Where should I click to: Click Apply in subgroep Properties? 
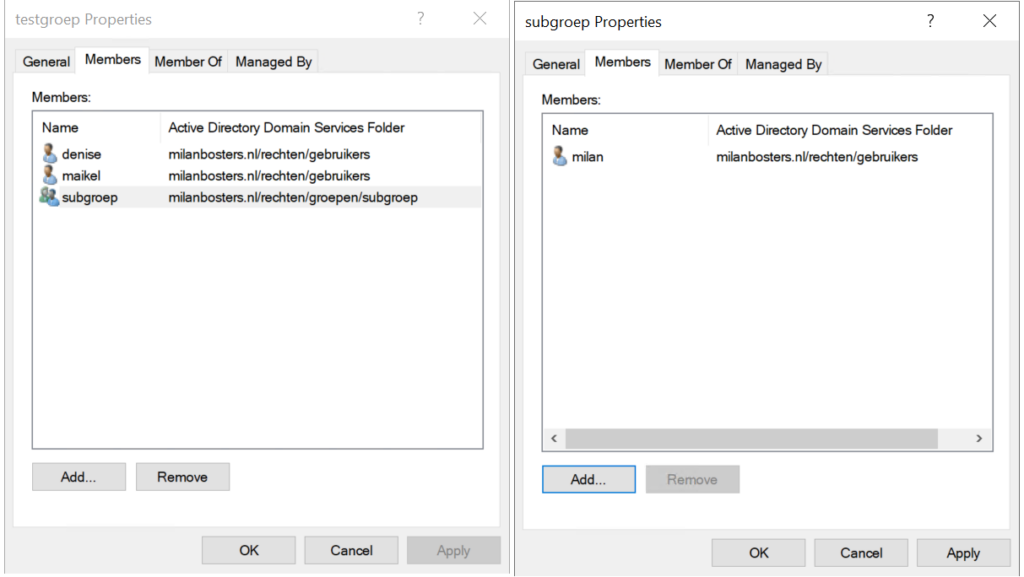(x=963, y=552)
